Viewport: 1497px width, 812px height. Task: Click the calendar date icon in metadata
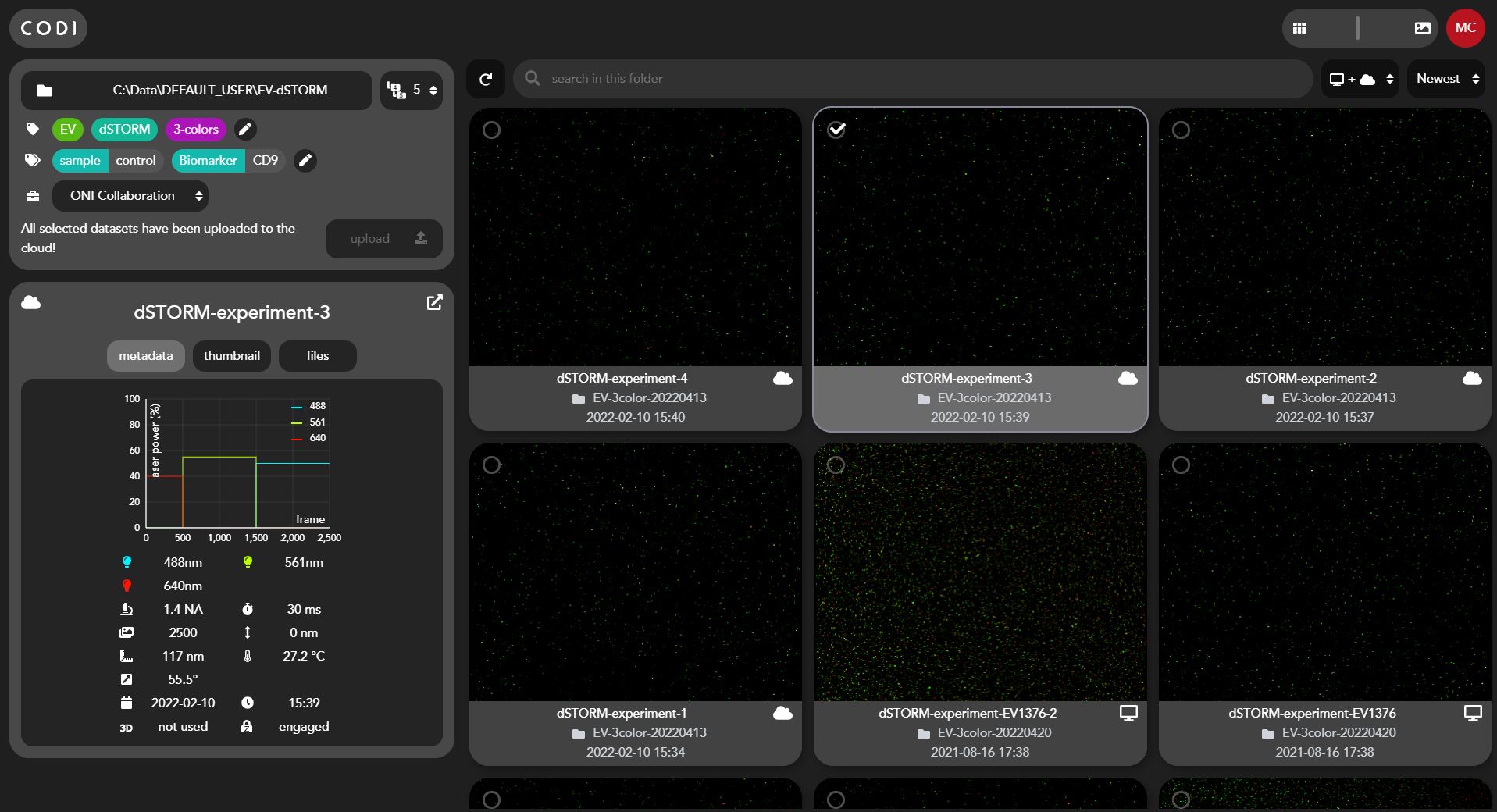coord(127,703)
